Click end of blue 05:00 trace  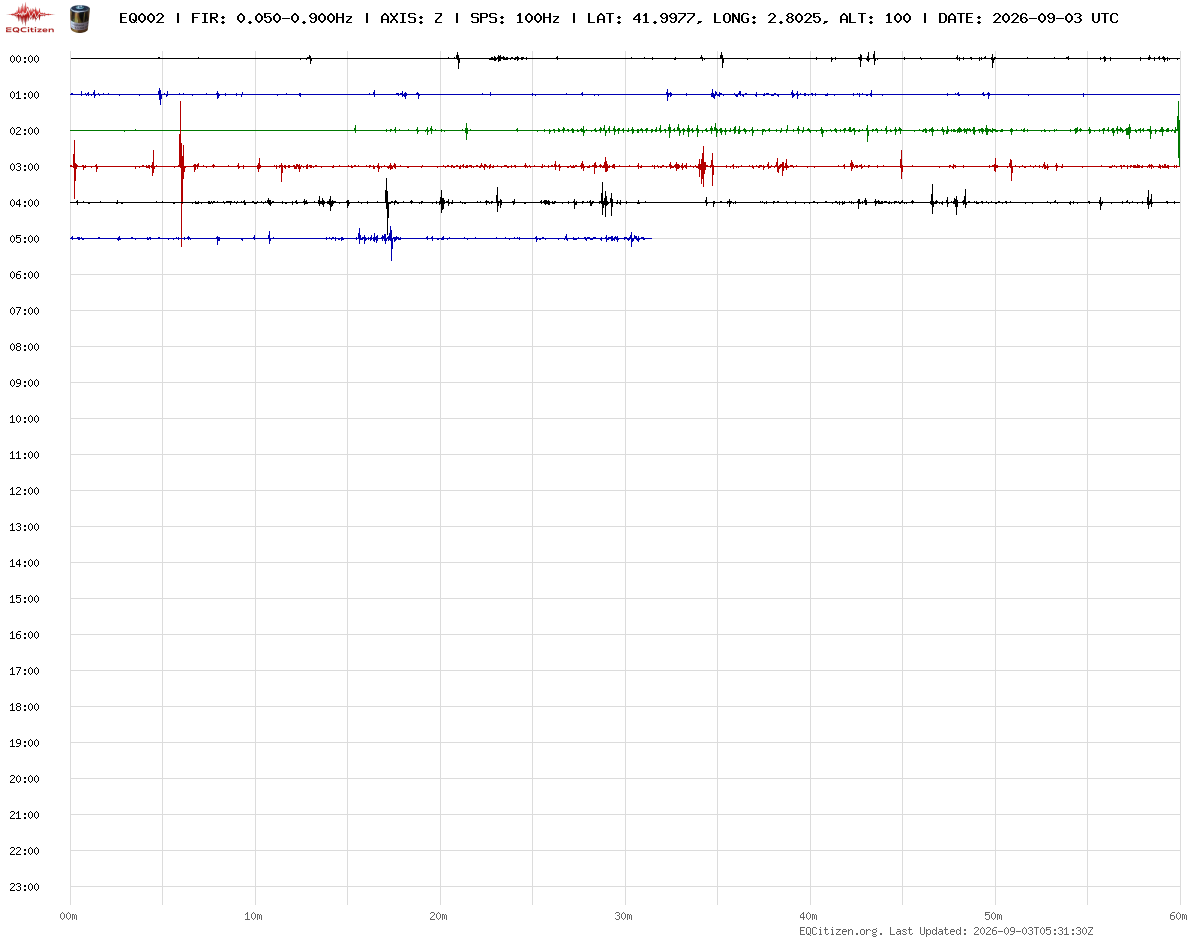[x=650, y=238]
